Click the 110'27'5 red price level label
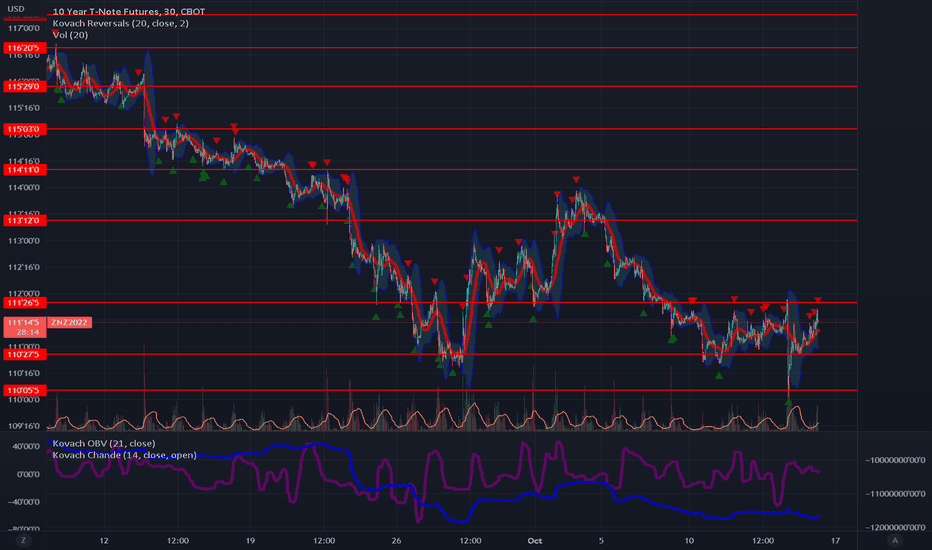 pos(24,354)
